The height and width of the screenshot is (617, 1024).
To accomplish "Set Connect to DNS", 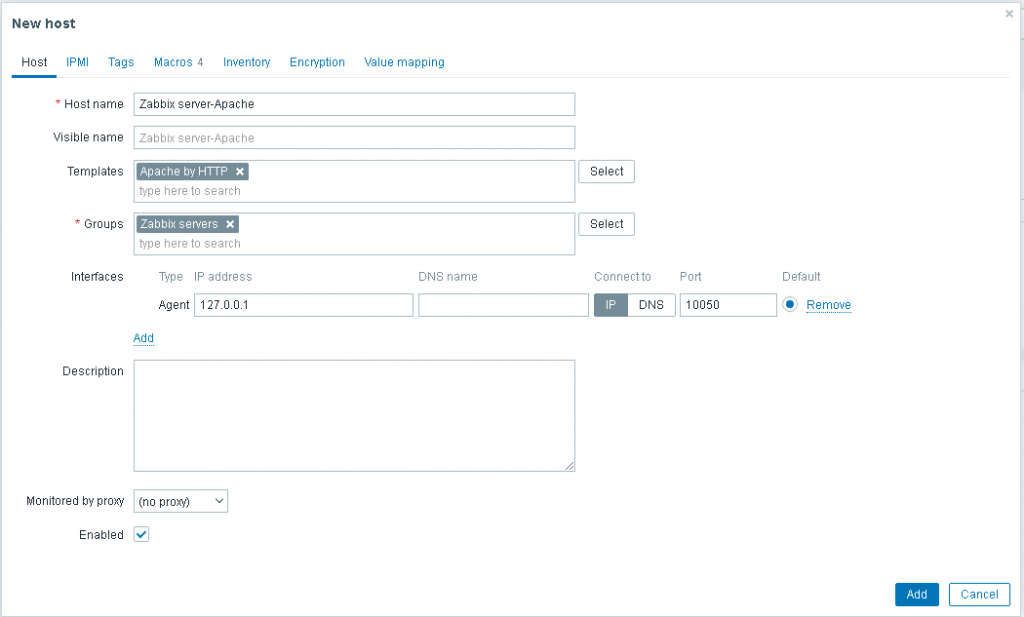I will click(x=651, y=305).
